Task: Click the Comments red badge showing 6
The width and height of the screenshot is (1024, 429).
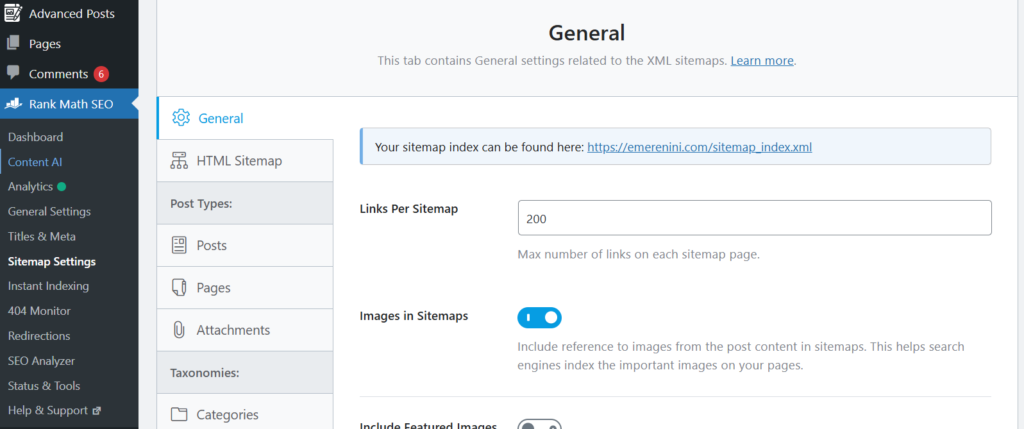Action: point(101,74)
